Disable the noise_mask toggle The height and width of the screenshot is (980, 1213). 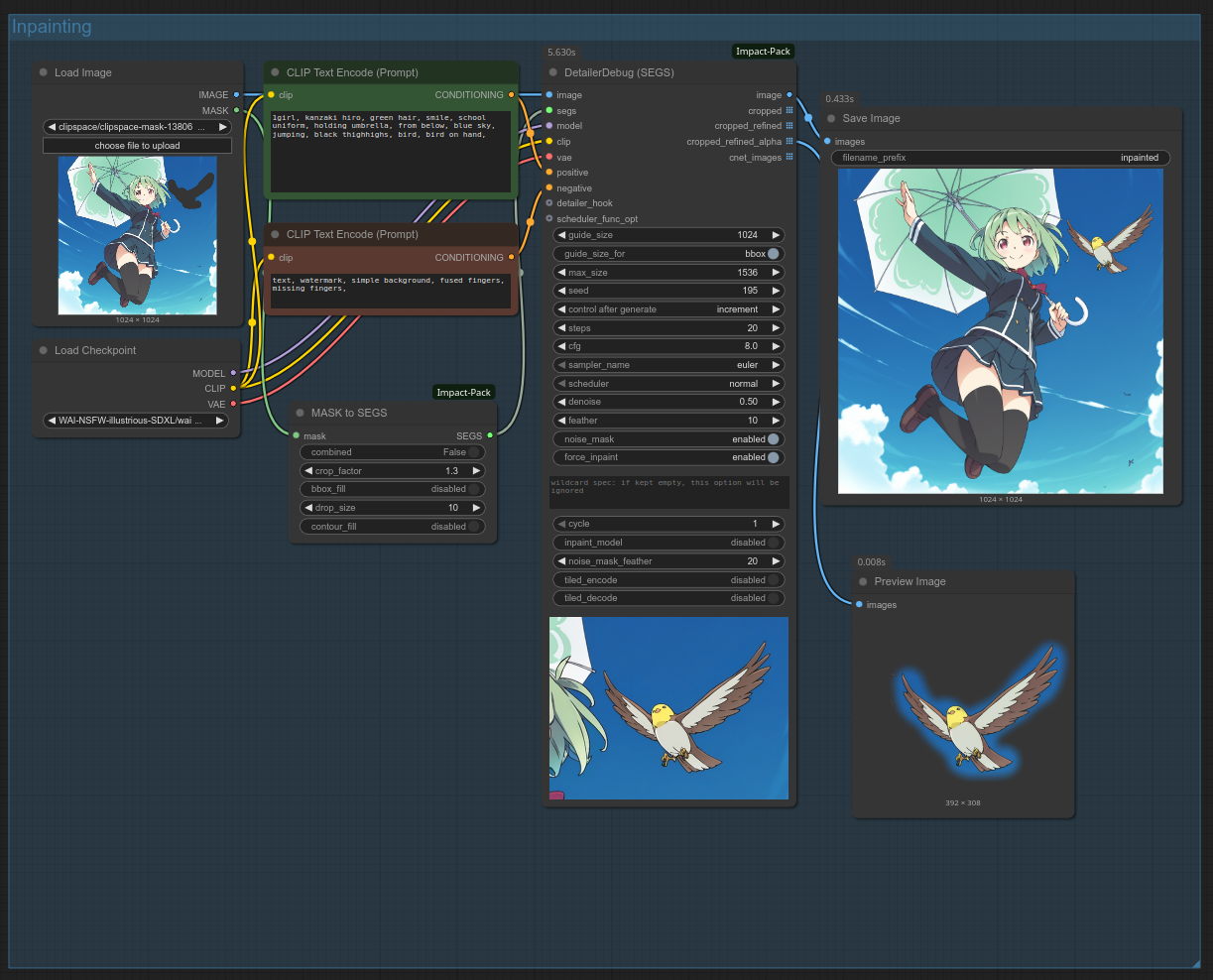[x=773, y=439]
